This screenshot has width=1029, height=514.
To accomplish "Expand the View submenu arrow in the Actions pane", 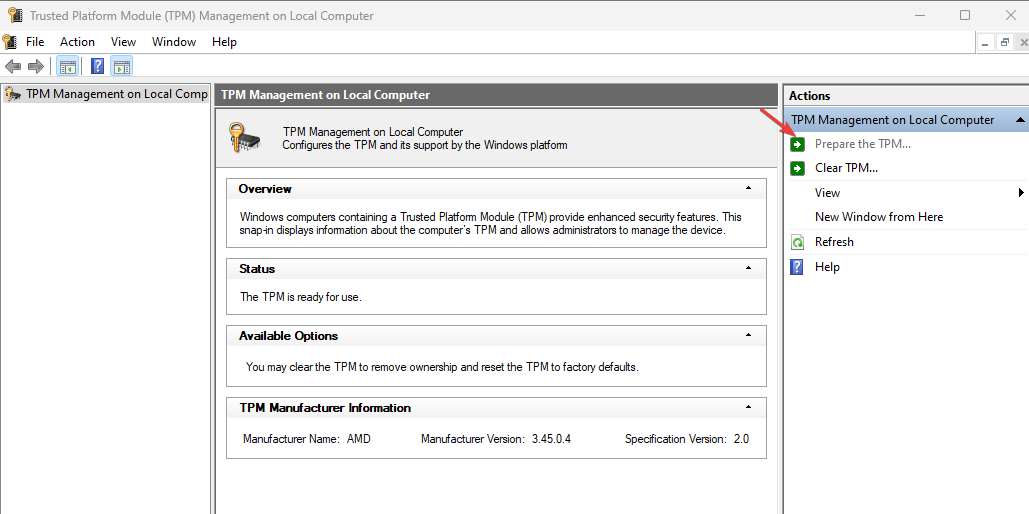I will [1021, 193].
